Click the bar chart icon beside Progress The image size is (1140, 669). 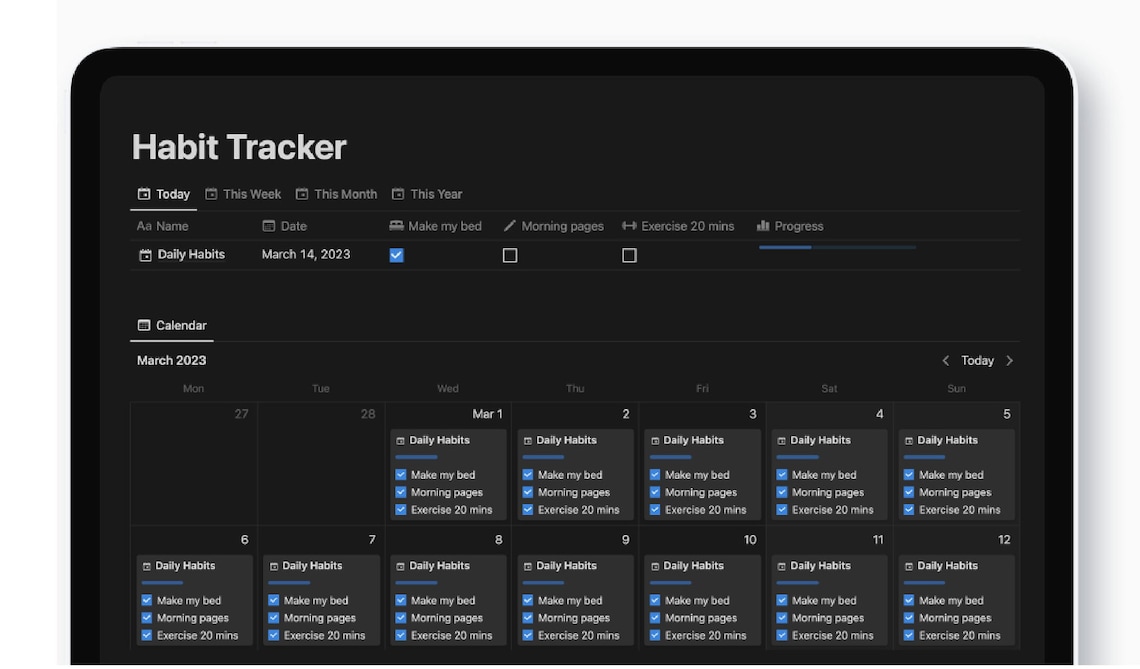(x=764, y=226)
